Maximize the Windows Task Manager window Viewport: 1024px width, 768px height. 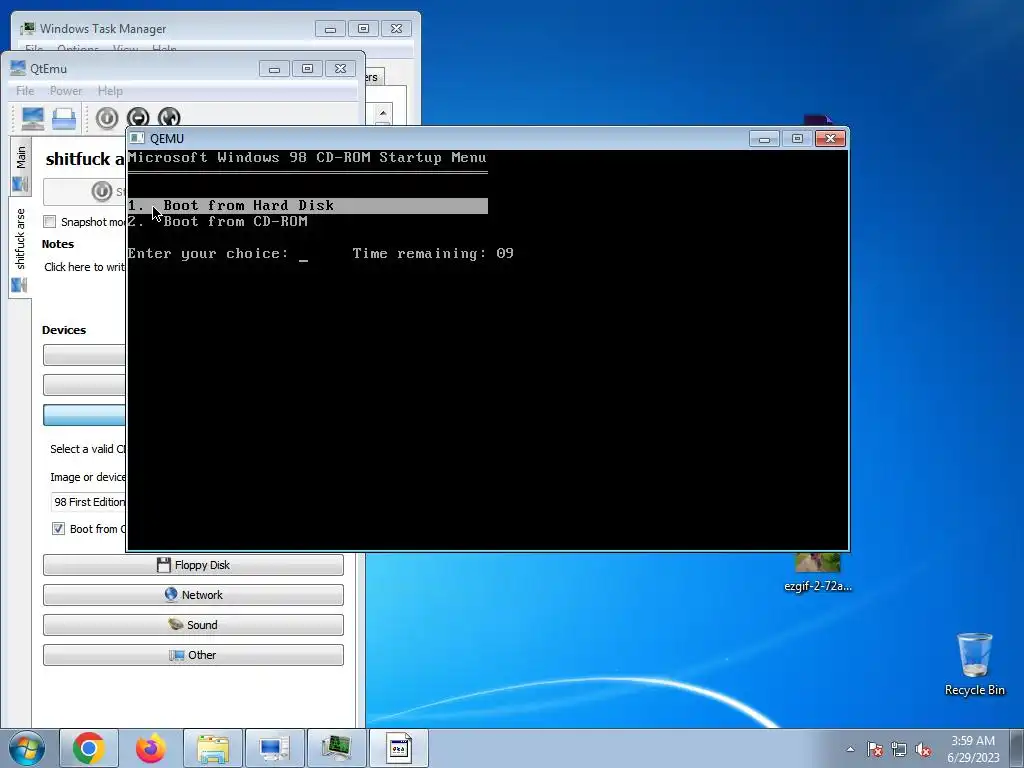click(x=363, y=29)
